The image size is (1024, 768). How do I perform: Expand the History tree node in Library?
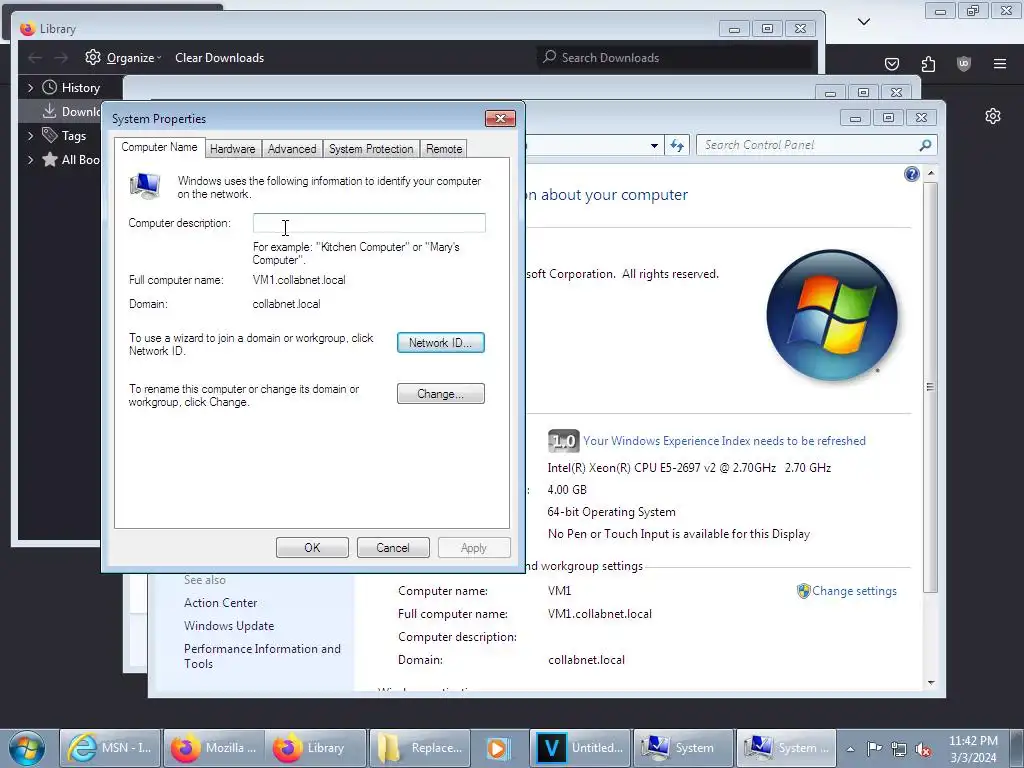click(x=30, y=88)
